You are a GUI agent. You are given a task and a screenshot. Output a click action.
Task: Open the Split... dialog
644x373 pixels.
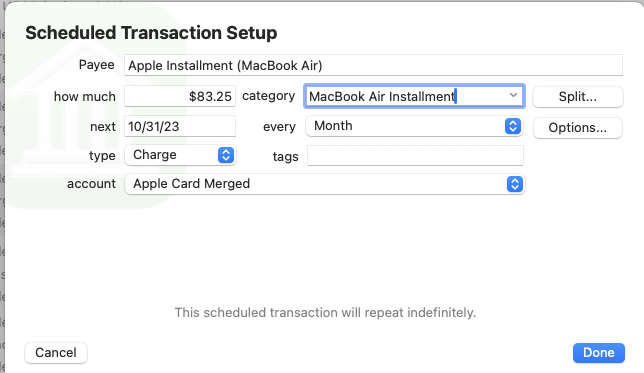(577, 97)
